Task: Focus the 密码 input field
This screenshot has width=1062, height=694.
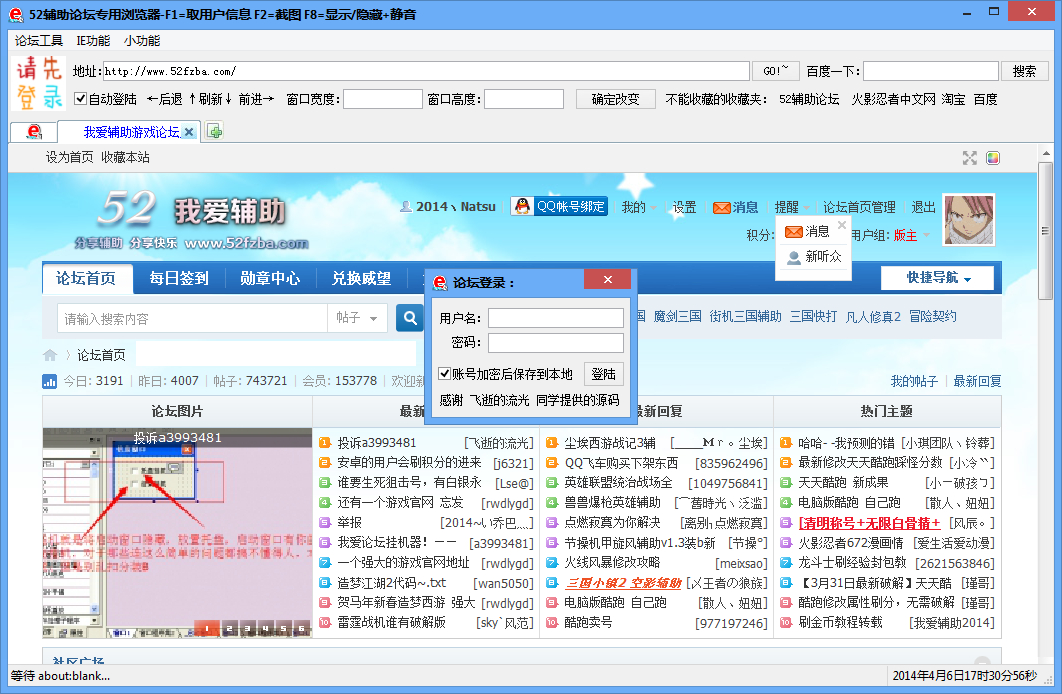Action: [x=556, y=343]
